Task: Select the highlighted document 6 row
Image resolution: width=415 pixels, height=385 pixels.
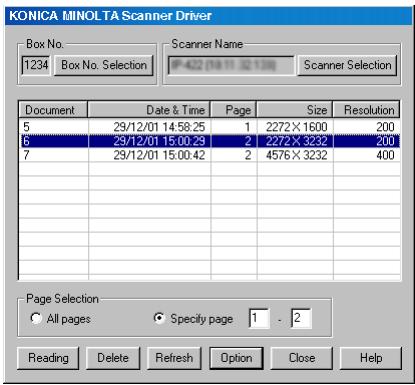Action: click(210, 141)
